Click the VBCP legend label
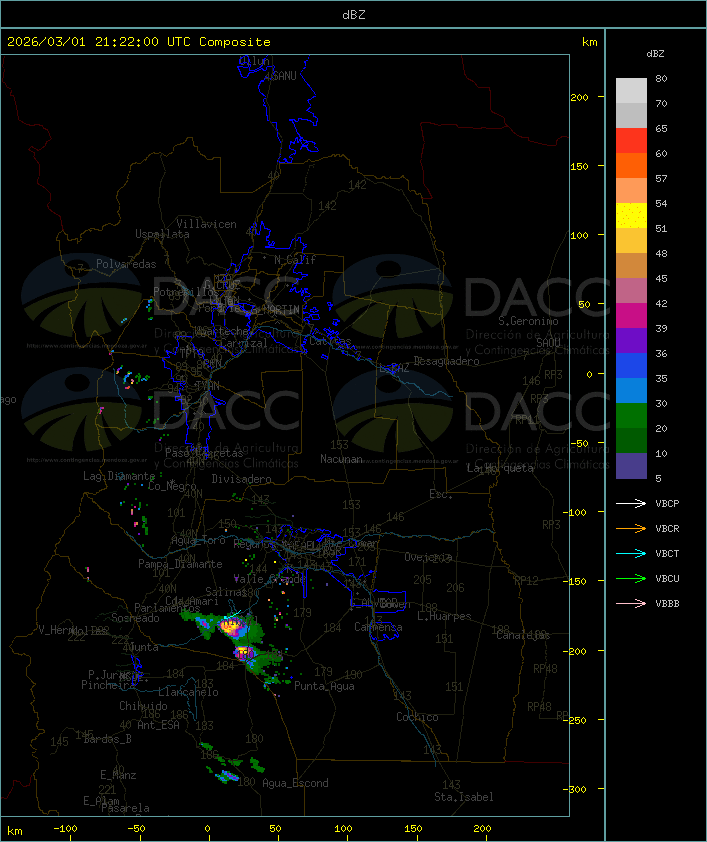707x842 pixels. tap(667, 504)
